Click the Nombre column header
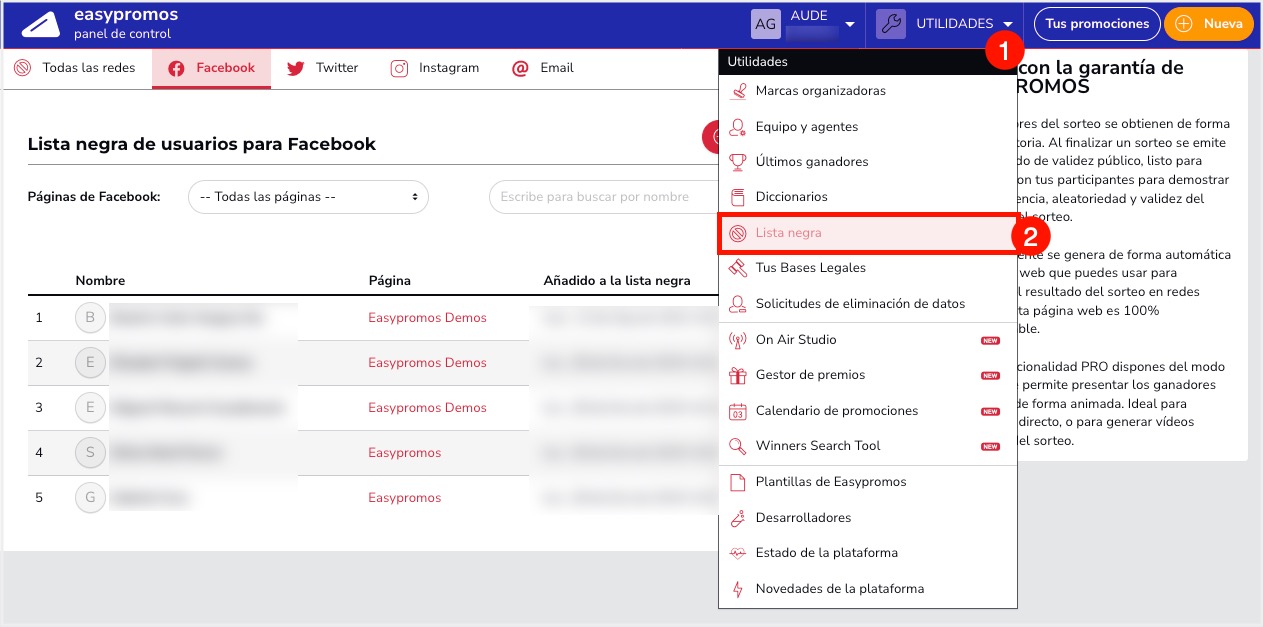The width and height of the screenshot is (1263, 627). point(100,281)
